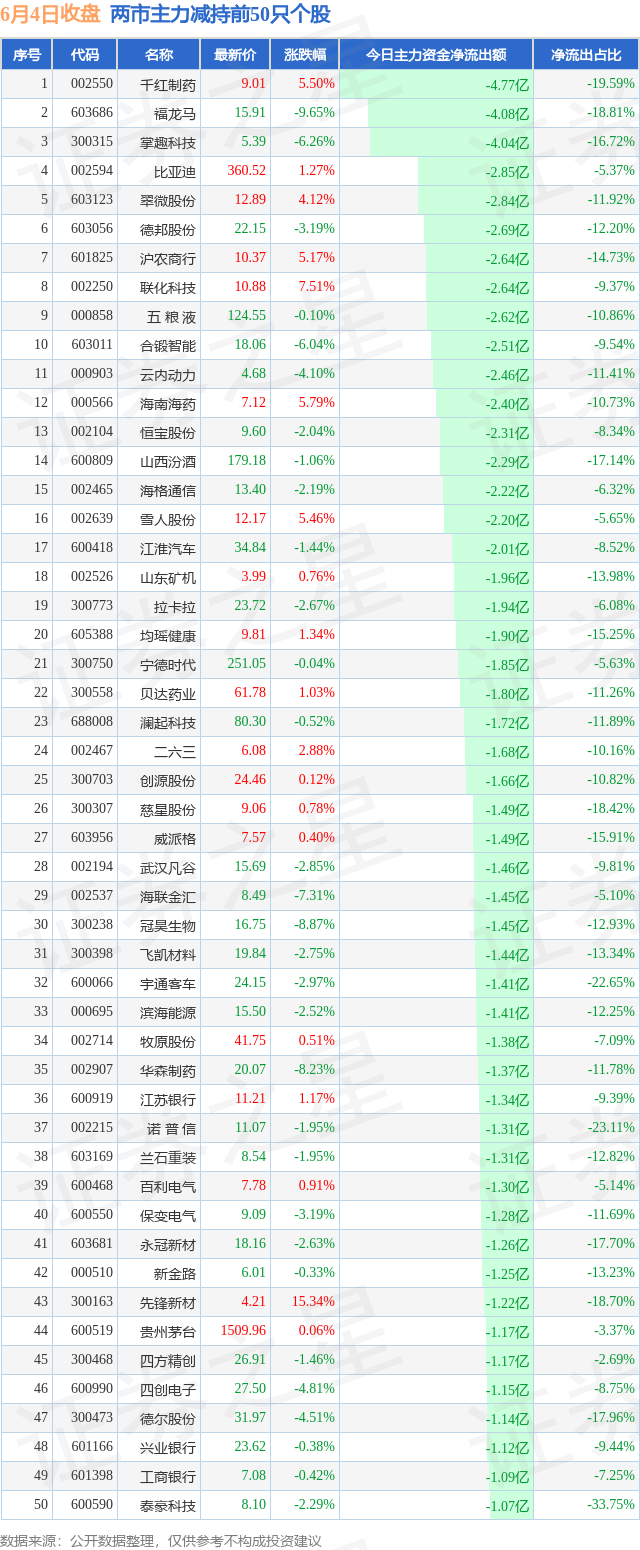
Task: Select stock code 603686
Action: point(92,113)
